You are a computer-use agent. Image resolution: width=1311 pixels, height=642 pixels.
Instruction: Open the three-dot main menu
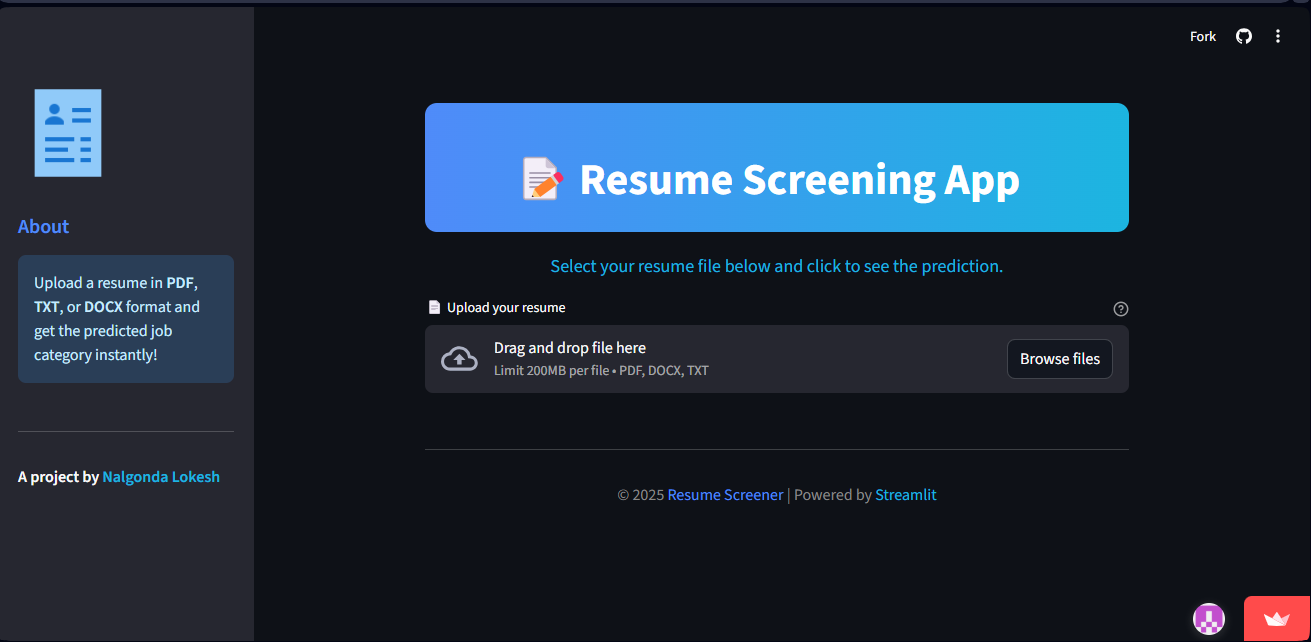pyautogui.click(x=1277, y=36)
